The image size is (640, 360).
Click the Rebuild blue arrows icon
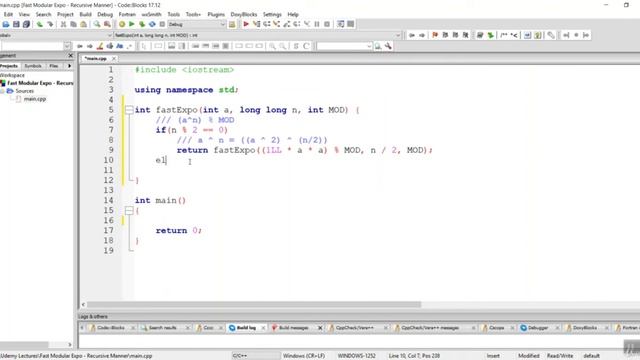point(152,24)
